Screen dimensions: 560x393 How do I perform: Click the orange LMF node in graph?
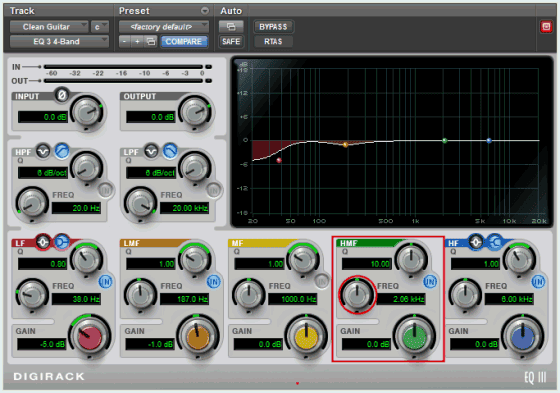[x=345, y=145]
